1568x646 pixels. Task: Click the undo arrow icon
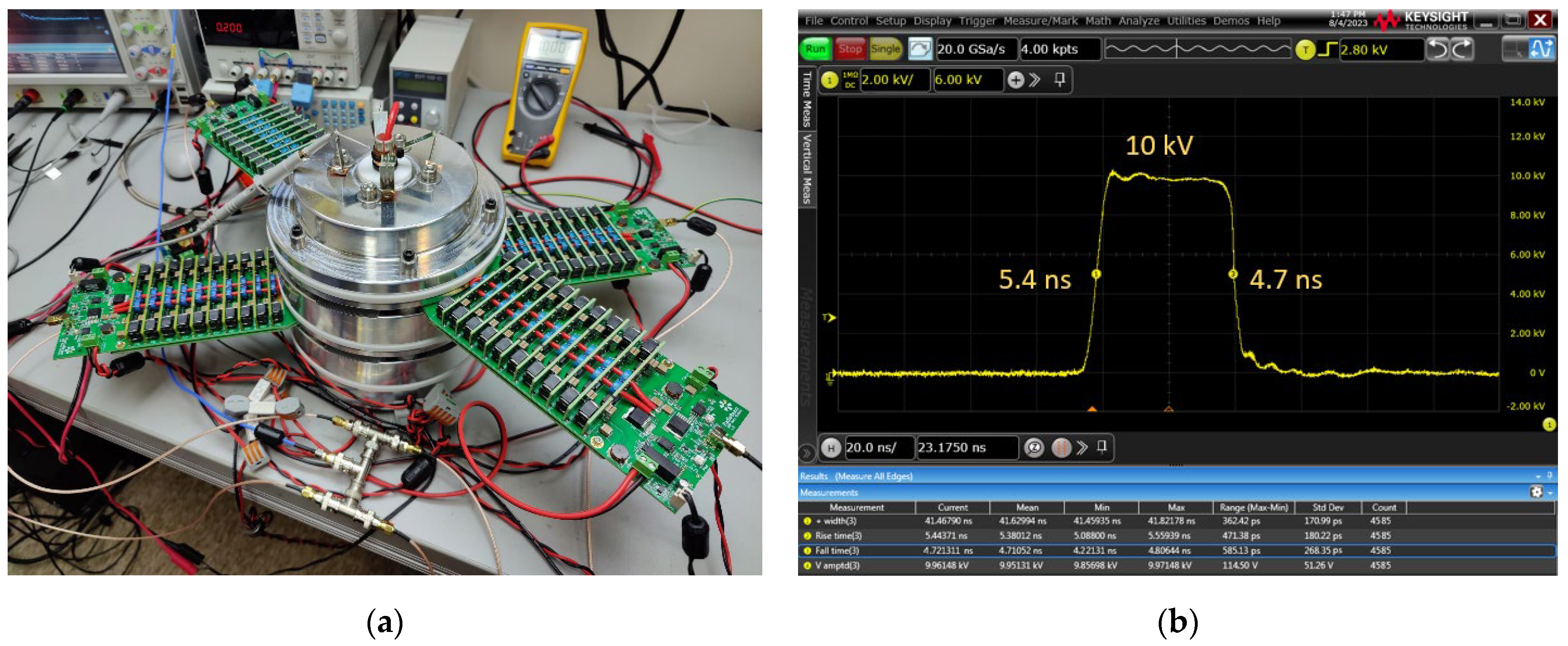[1437, 49]
